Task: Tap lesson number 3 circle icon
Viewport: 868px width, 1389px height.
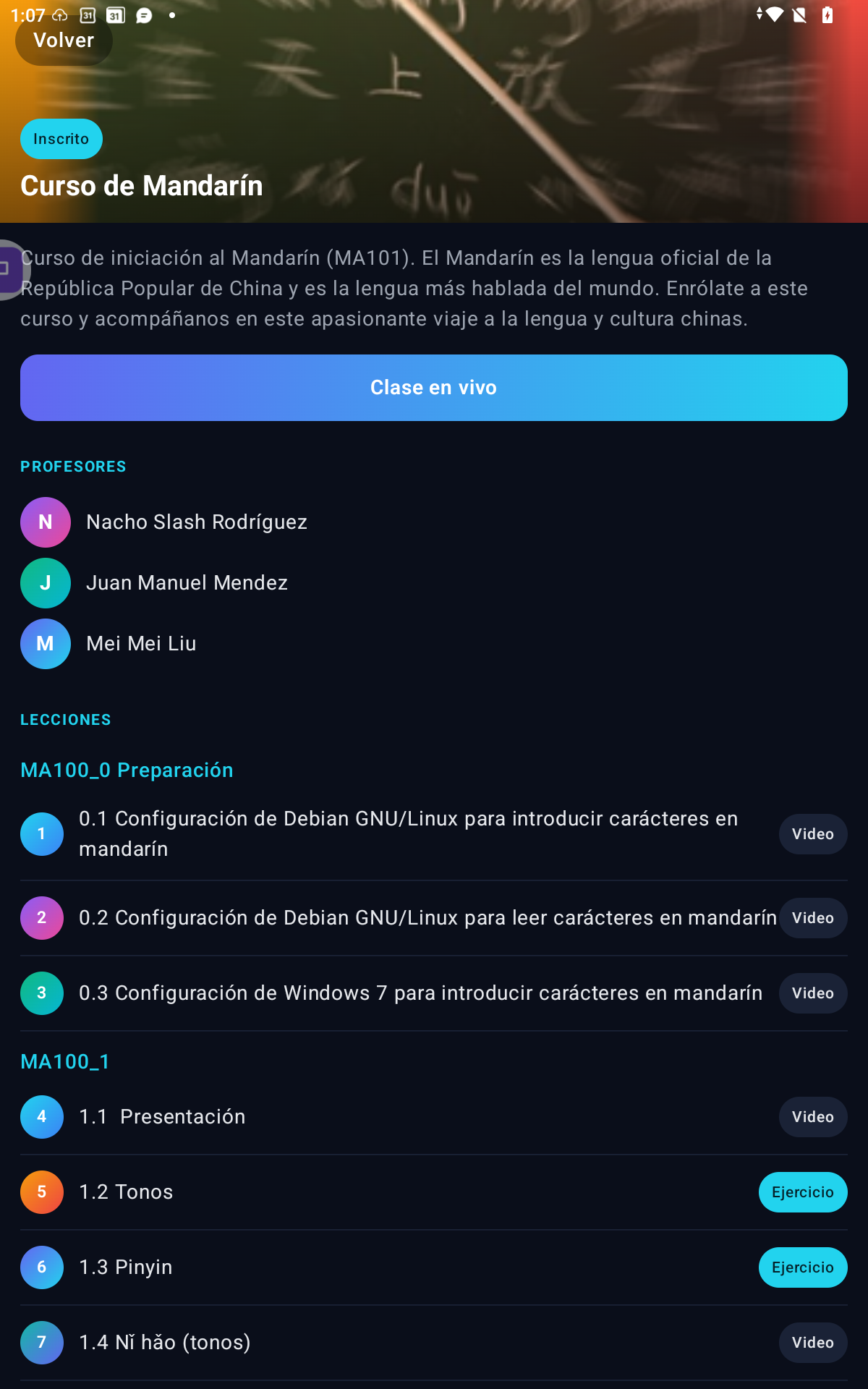Action: 42,993
